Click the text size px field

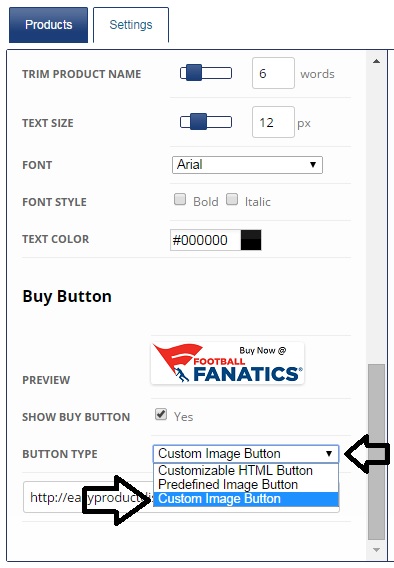click(273, 122)
